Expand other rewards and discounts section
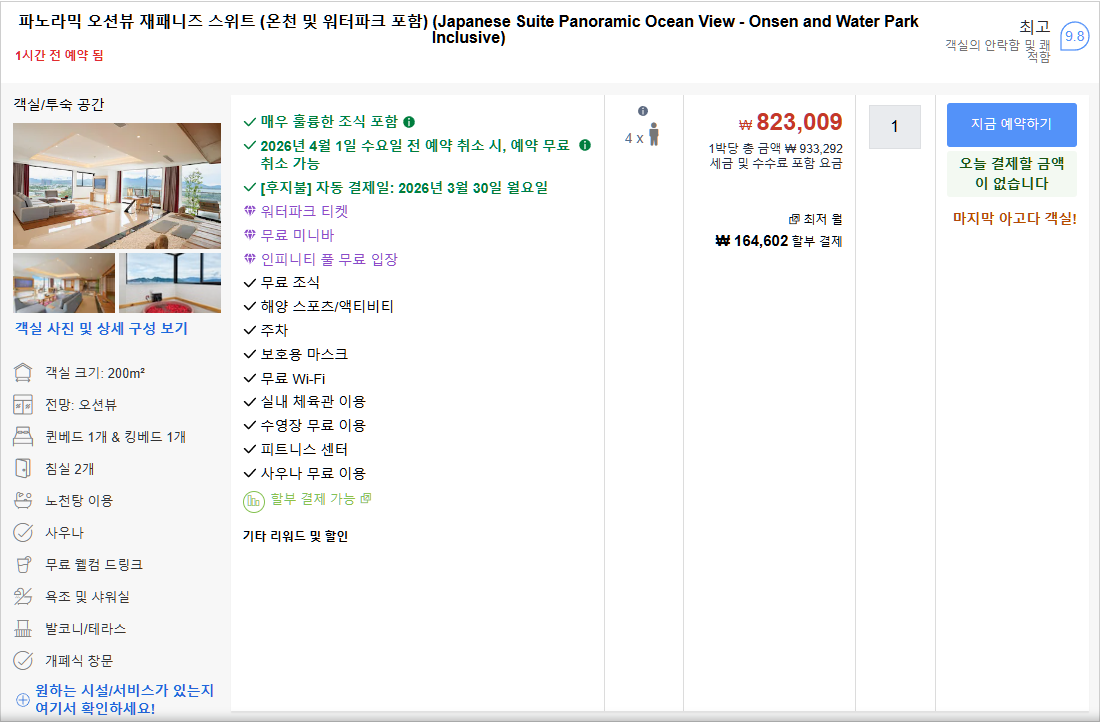Viewport: 1100px width, 723px height. pos(295,536)
